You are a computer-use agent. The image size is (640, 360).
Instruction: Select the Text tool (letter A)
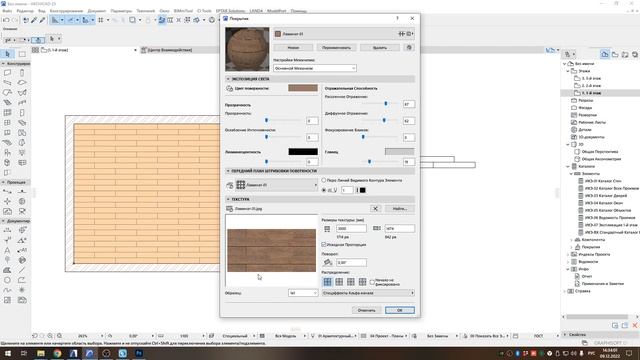click(x=7, y=250)
